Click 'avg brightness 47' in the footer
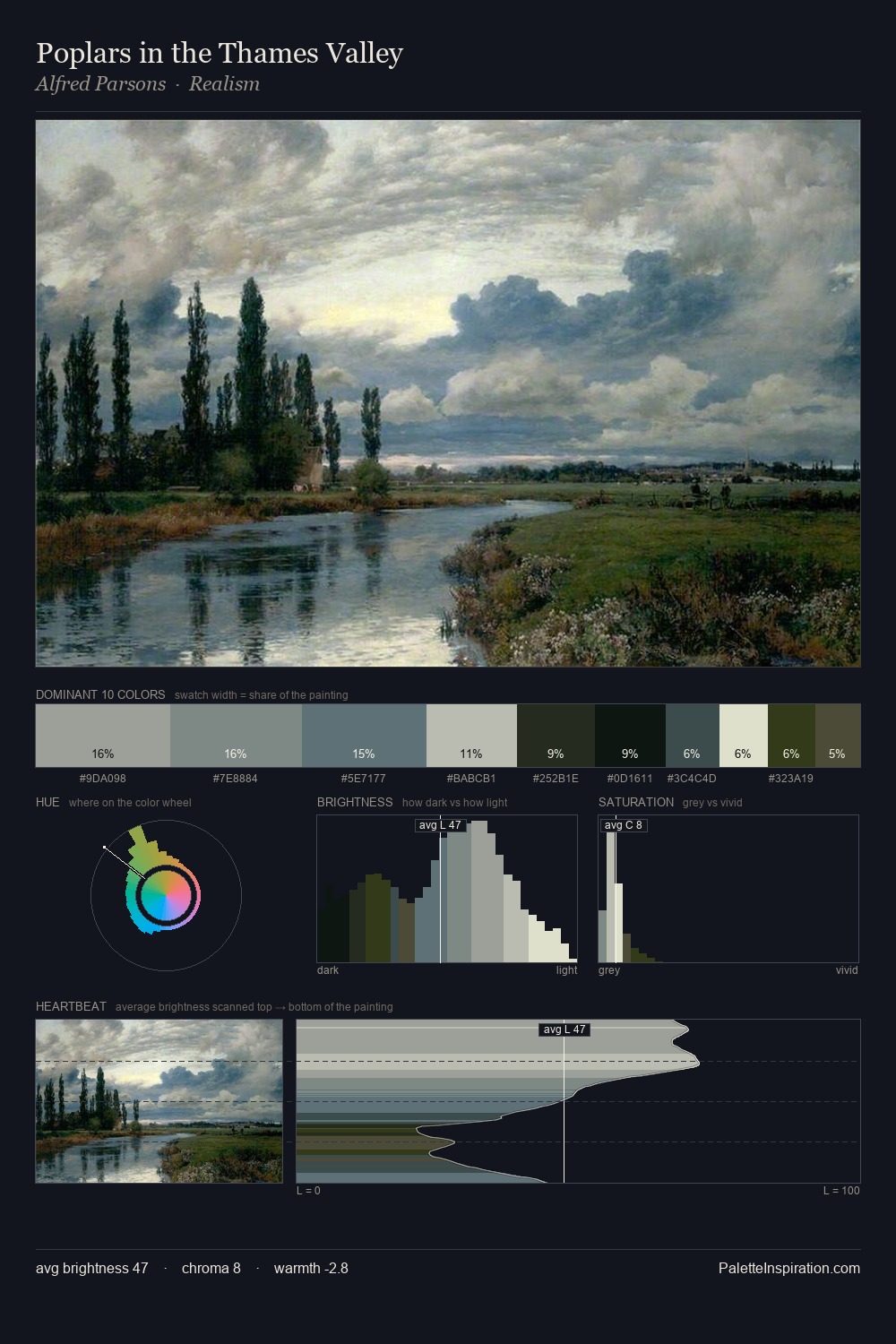Image resolution: width=896 pixels, height=1344 pixels. (x=92, y=1268)
